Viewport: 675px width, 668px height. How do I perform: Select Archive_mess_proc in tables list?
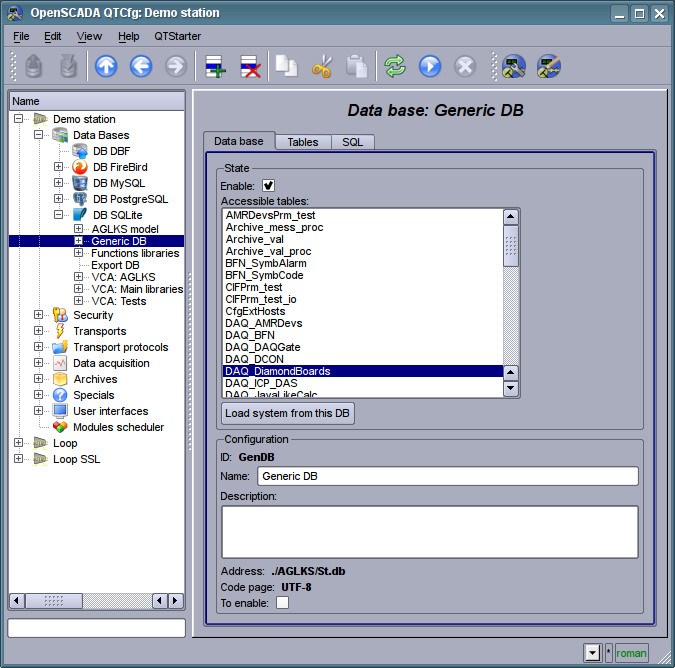pyautogui.click(x=362, y=227)
